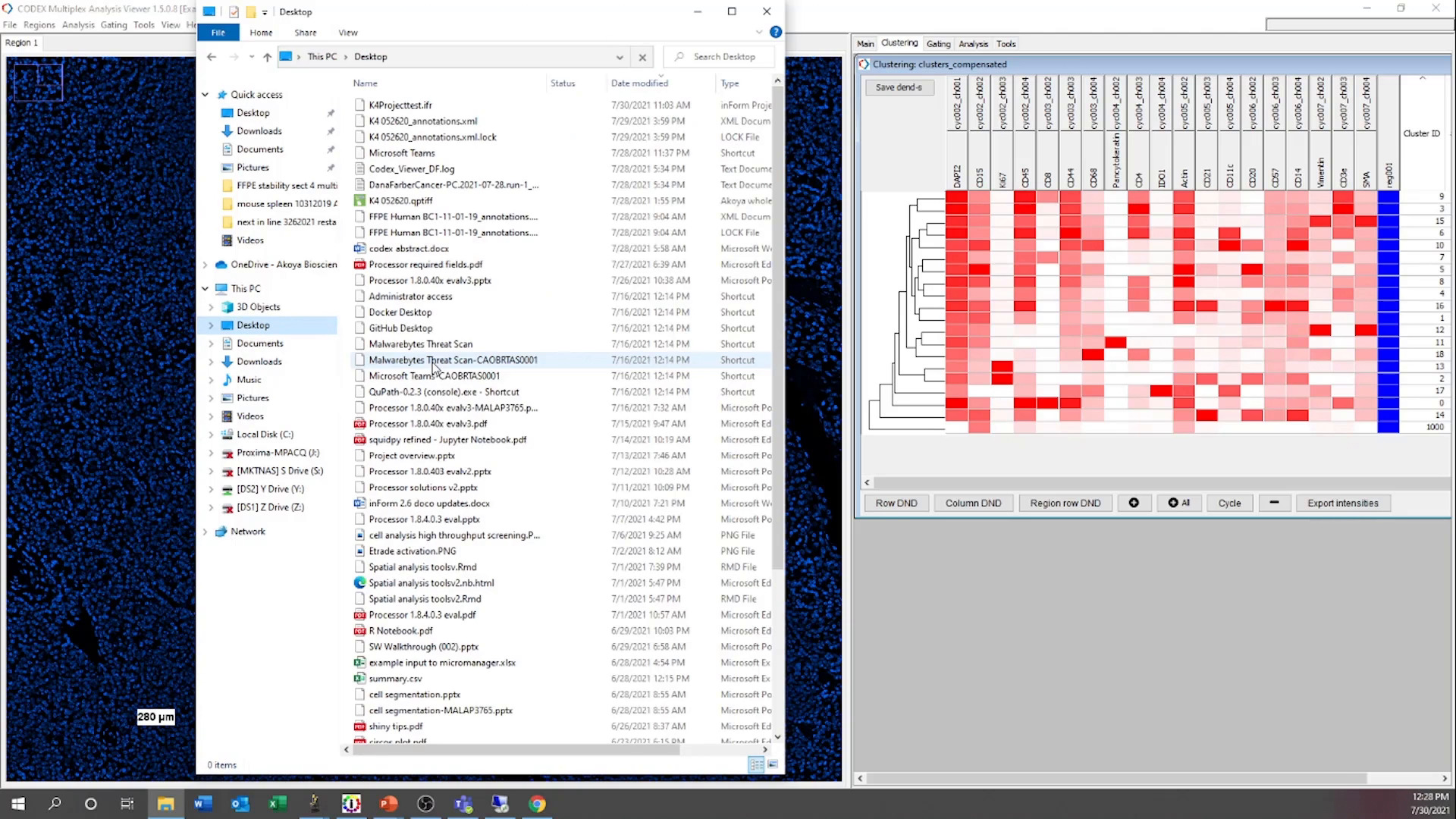The image size is (1456, 819).
Task: Click the plus circle button in Clustering panel
Action: [1134, 503]
